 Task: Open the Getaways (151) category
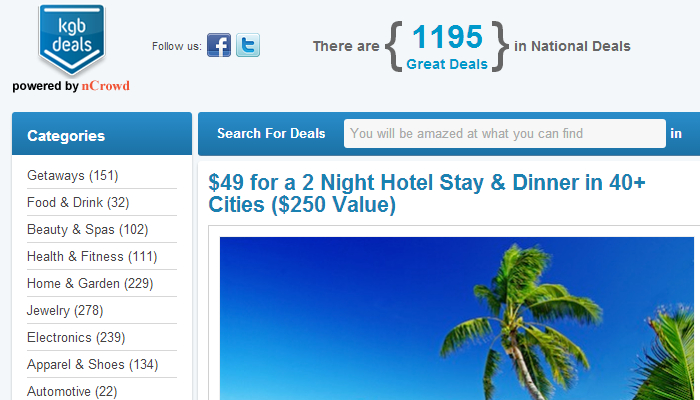(73, 175)
